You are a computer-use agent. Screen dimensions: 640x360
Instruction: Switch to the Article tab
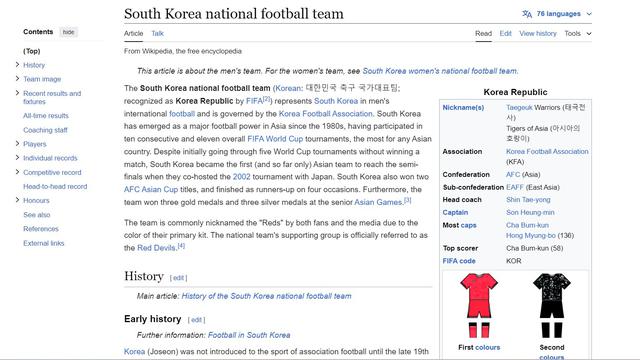point(133,33)
